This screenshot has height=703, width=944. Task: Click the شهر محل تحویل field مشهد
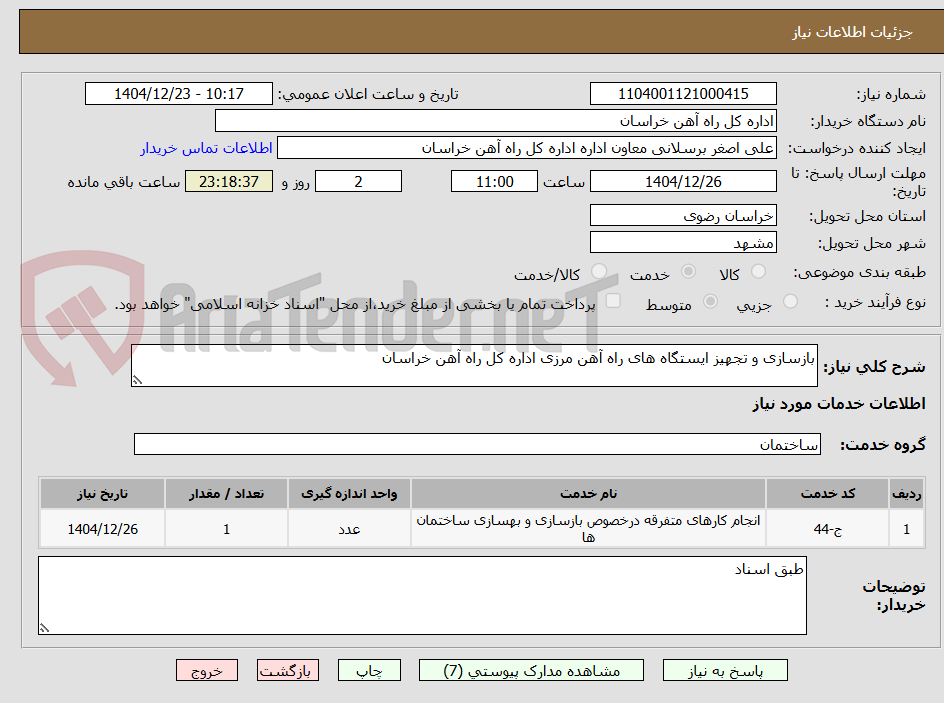[683, 243]
